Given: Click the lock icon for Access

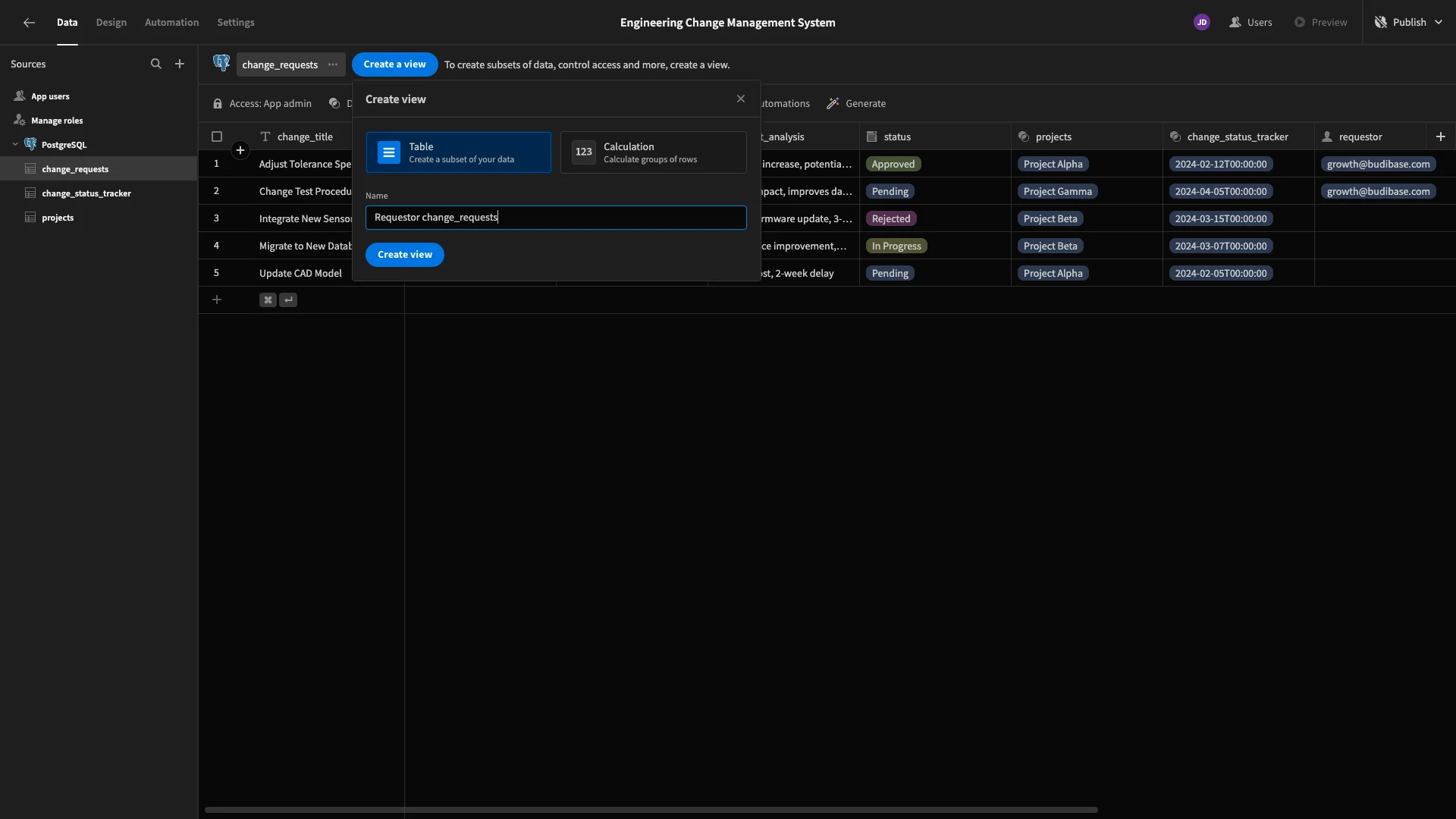Looking at the screenshot, I should click(x=218, y=104).
